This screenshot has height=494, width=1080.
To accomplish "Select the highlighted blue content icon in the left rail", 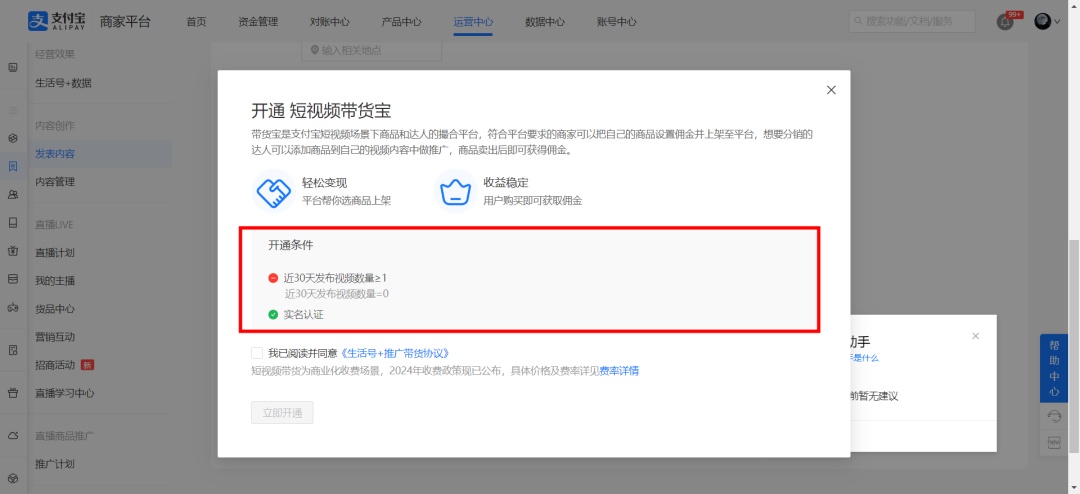I will (x=13, y=167).
